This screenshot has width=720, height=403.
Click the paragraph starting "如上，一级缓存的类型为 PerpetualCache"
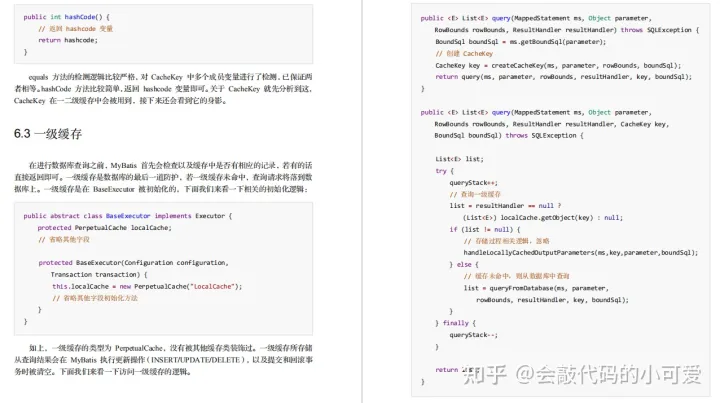163,360
